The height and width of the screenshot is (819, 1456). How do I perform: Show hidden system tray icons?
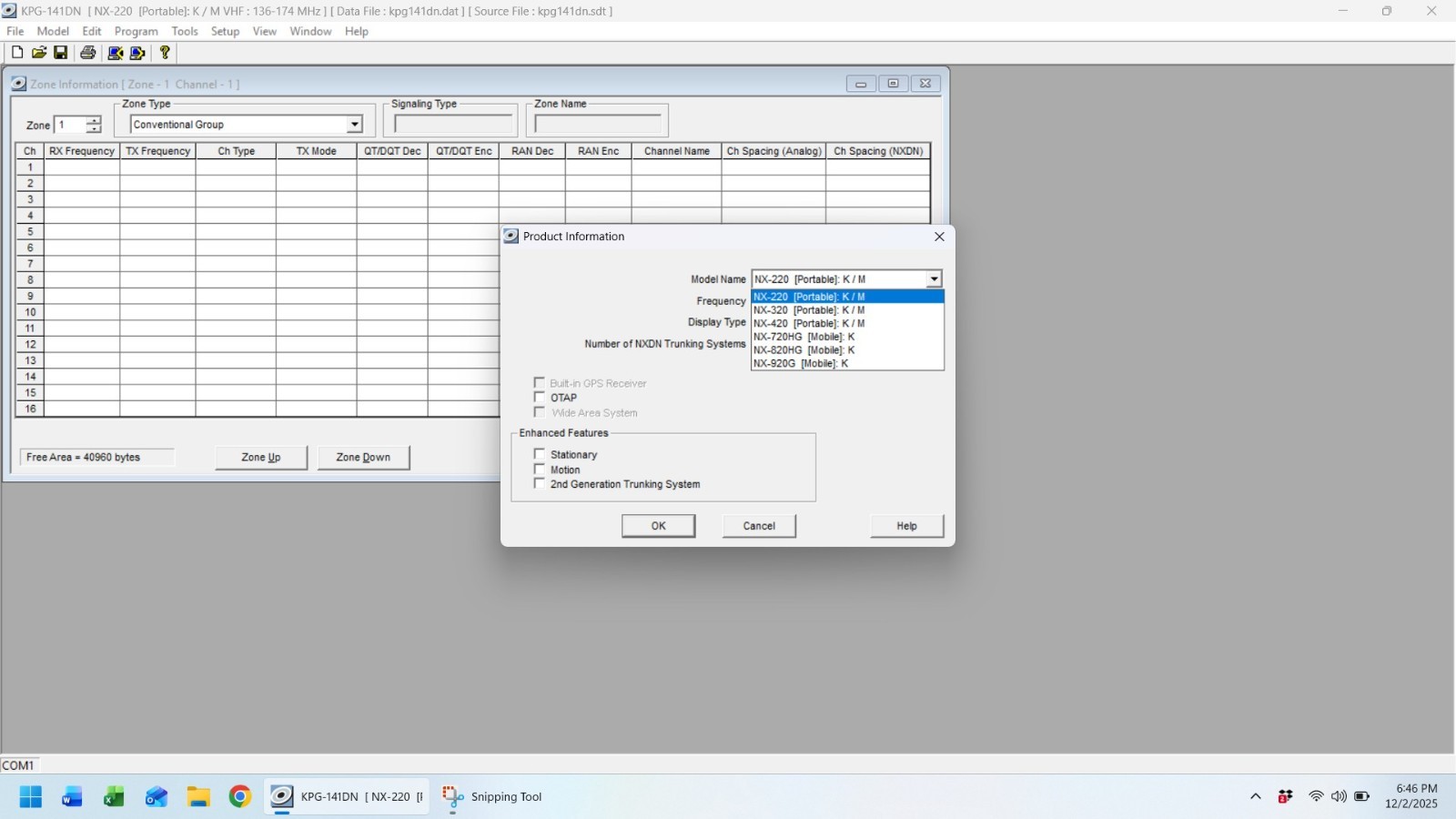(1256, 797)
